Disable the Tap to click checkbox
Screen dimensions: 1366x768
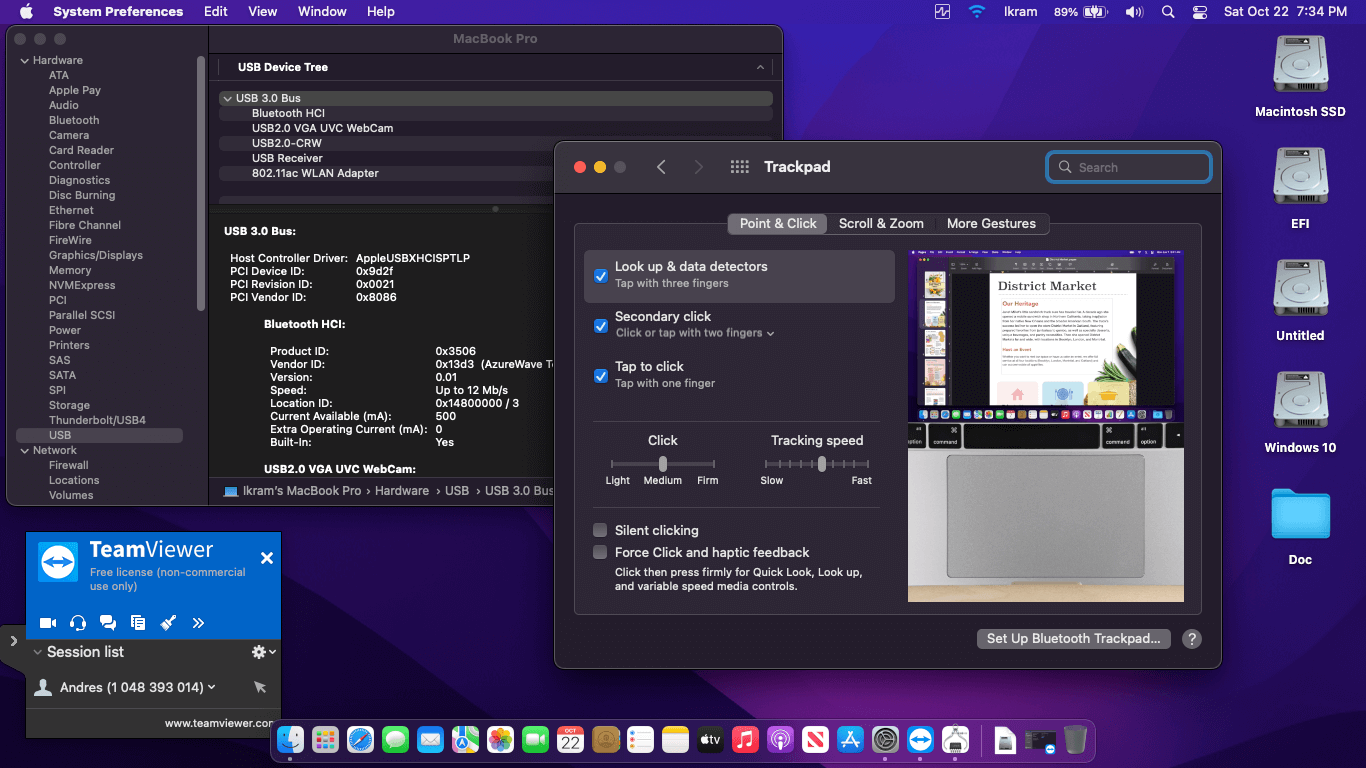coord(601,376)
